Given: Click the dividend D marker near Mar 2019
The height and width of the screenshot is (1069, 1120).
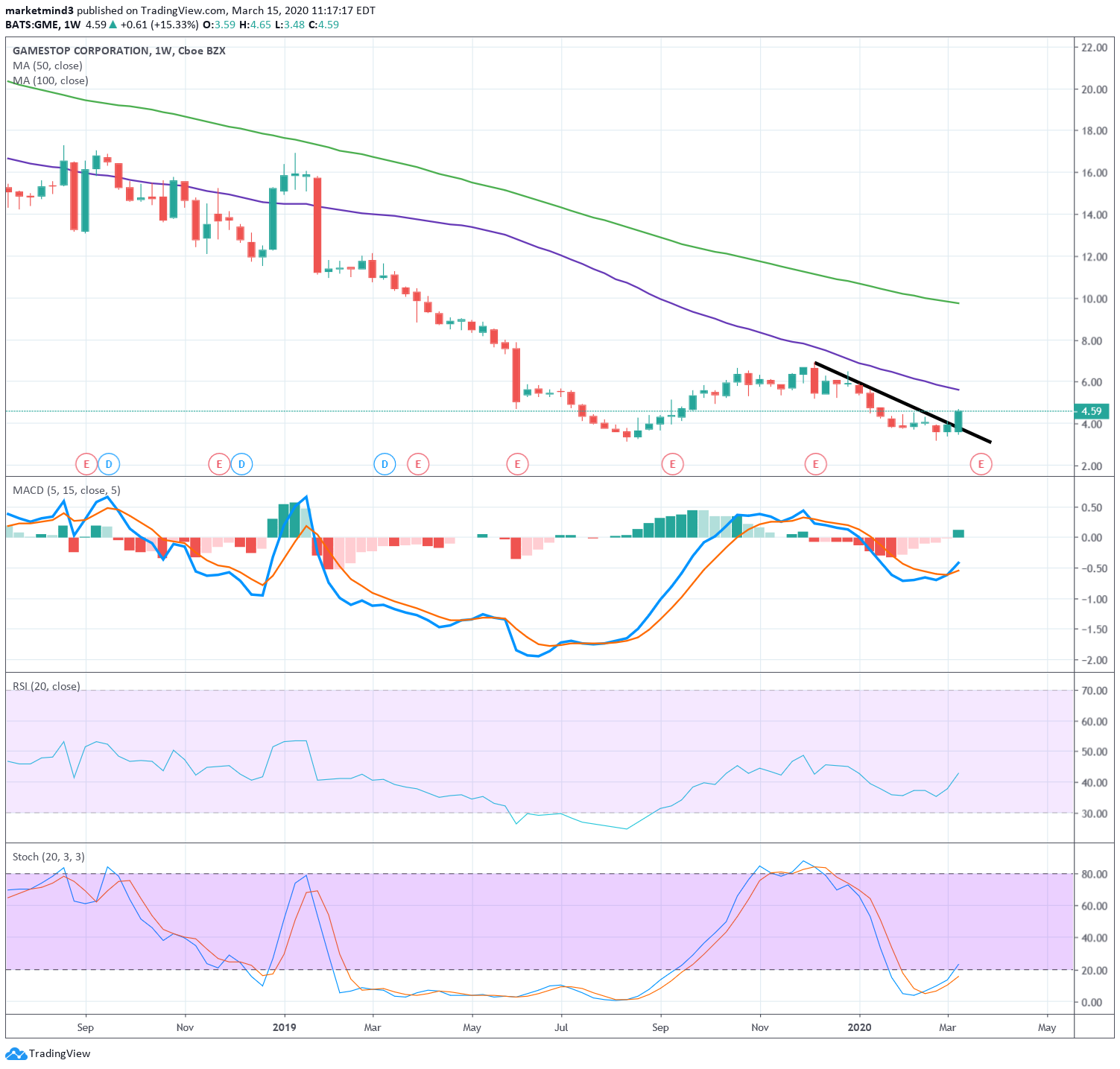Looking at the screenshot, I should [385, 464].
